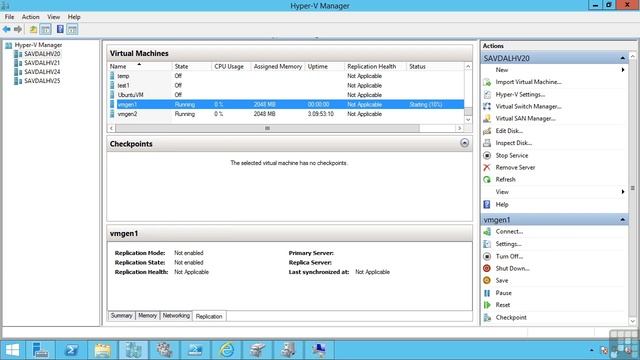
Task: Select server SAVDALHV21 in tree
Action: (42, 63)
